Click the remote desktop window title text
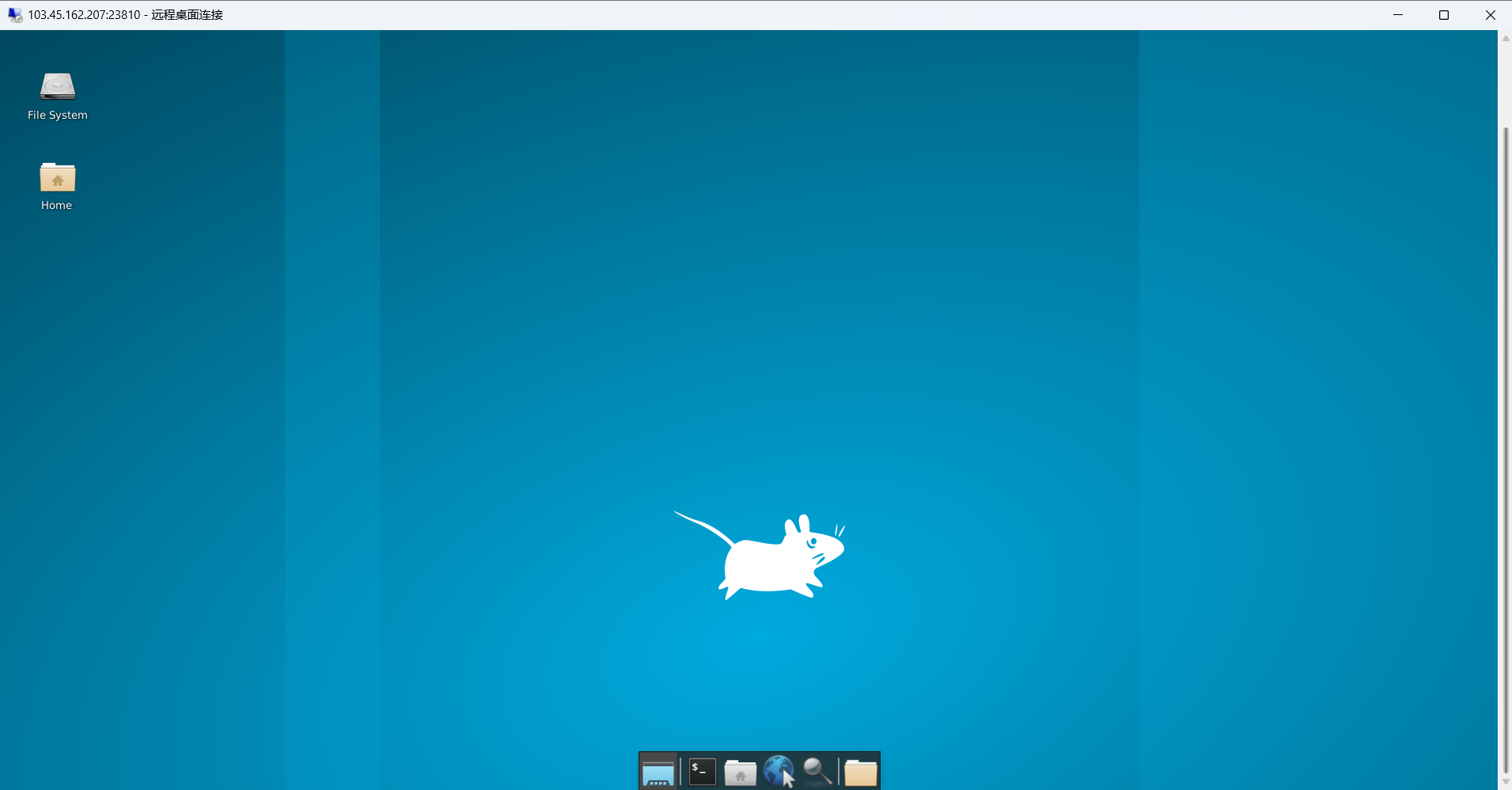 coord(125,15)
